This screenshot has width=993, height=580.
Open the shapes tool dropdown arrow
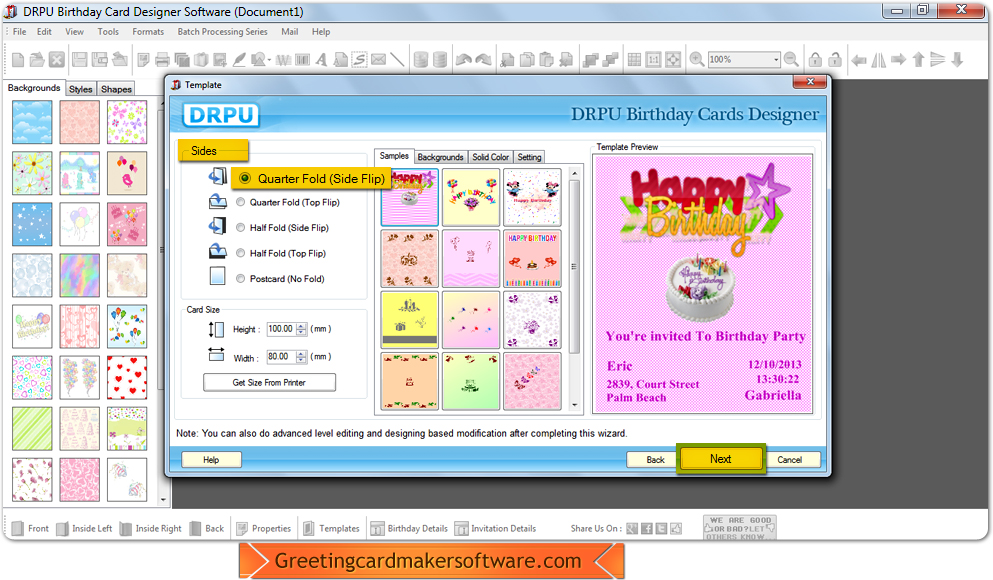coord(269,60)
